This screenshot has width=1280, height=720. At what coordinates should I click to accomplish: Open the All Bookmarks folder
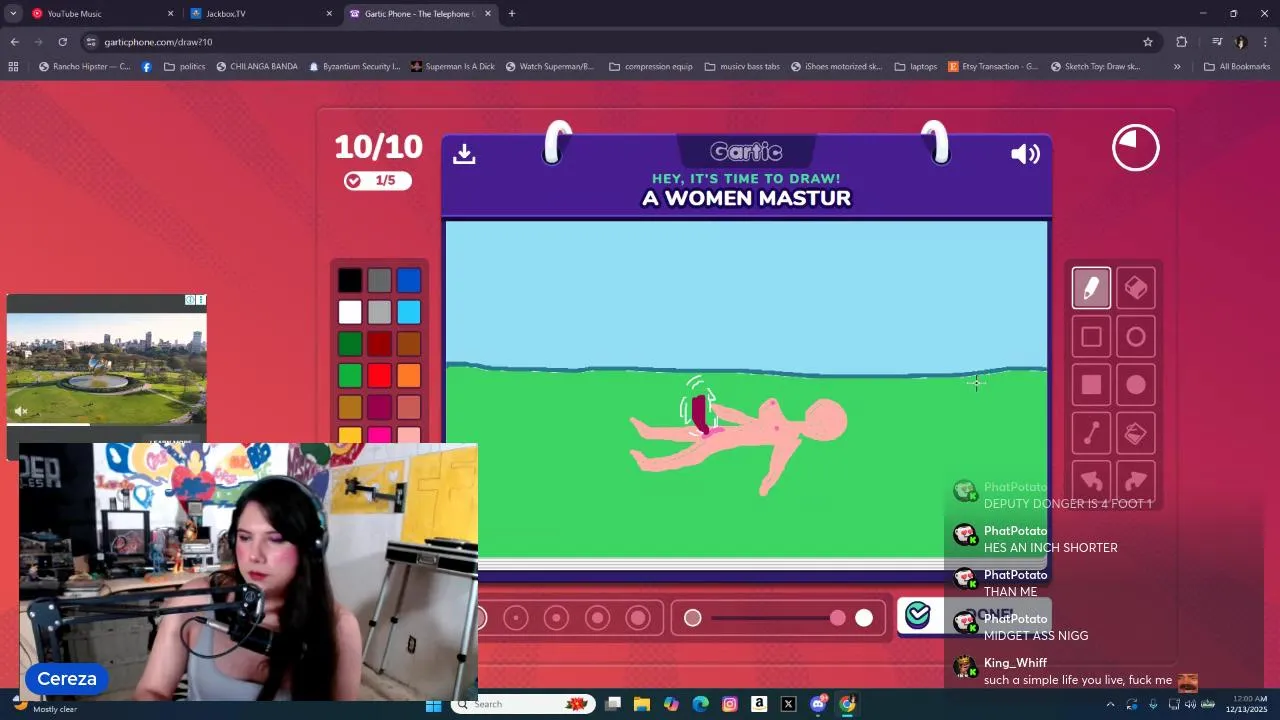click(1237, 67)
